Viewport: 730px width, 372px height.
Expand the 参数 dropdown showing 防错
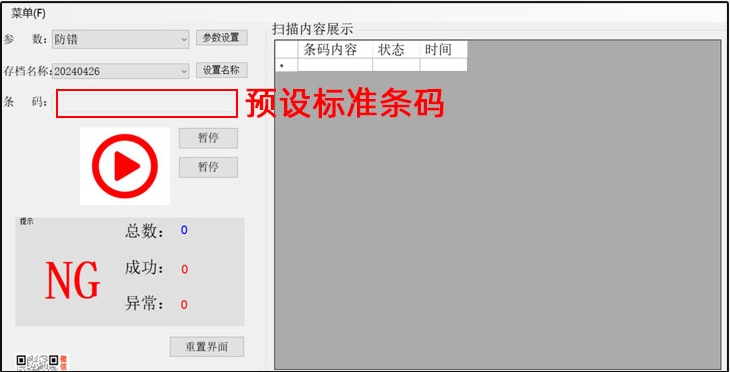click(x=121, y=40)
